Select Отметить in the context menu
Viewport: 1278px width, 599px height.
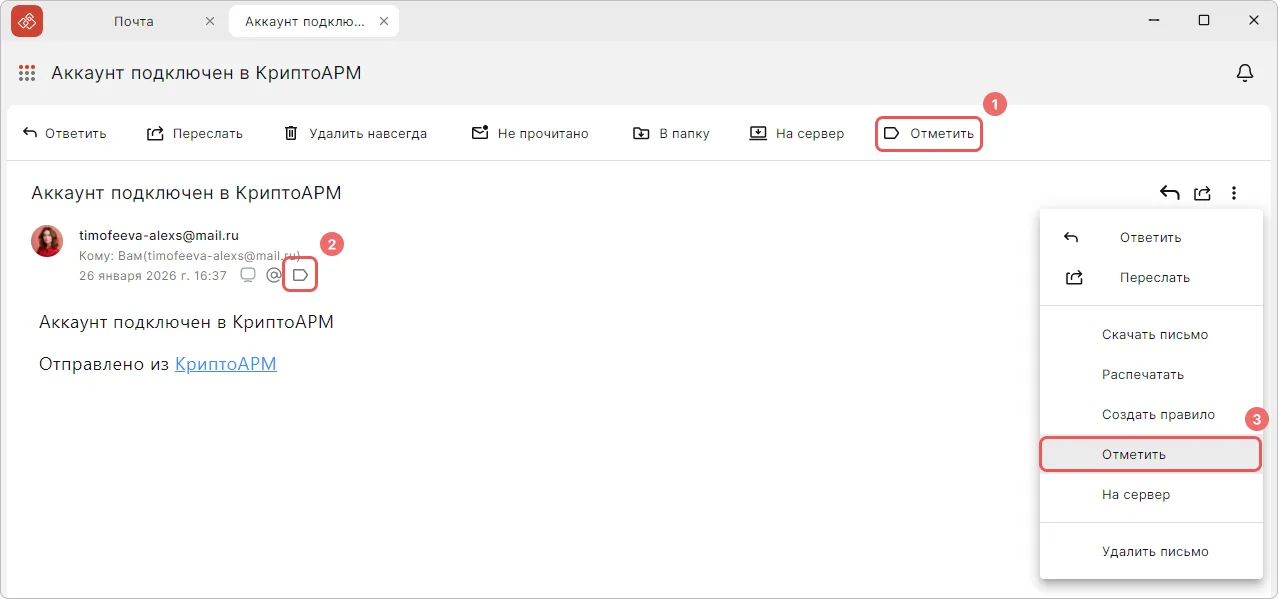1134,454
